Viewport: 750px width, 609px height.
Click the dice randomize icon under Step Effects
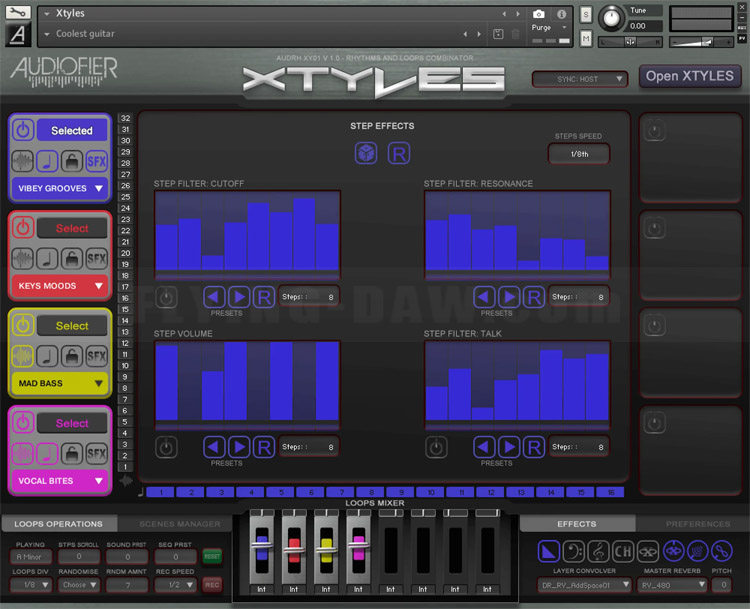pyautogui.click(x=366, y=154)
